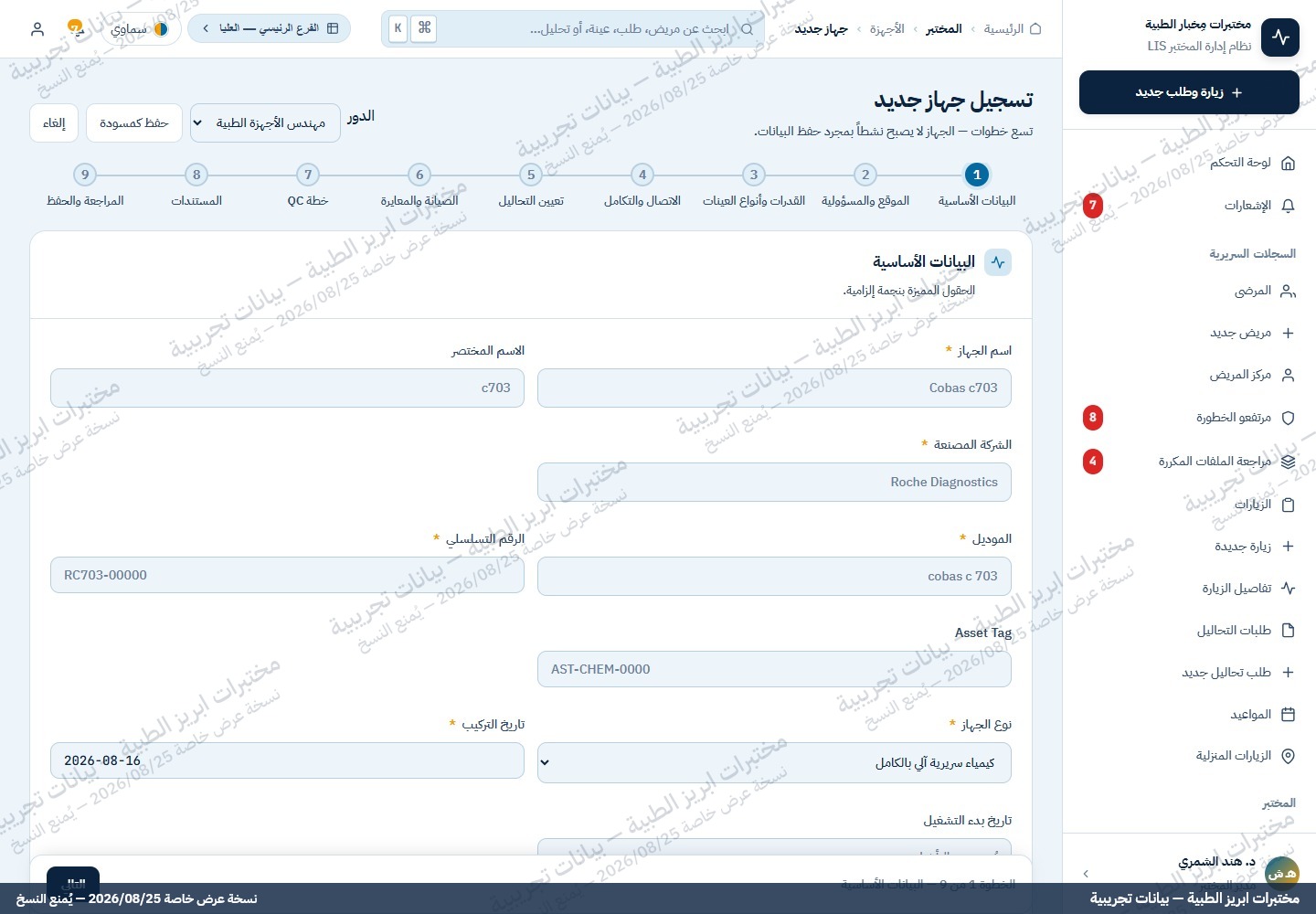Select step 1 البيانات الأساسية
Viewport: 1316px width, 914px height.
tap(977, 185)
